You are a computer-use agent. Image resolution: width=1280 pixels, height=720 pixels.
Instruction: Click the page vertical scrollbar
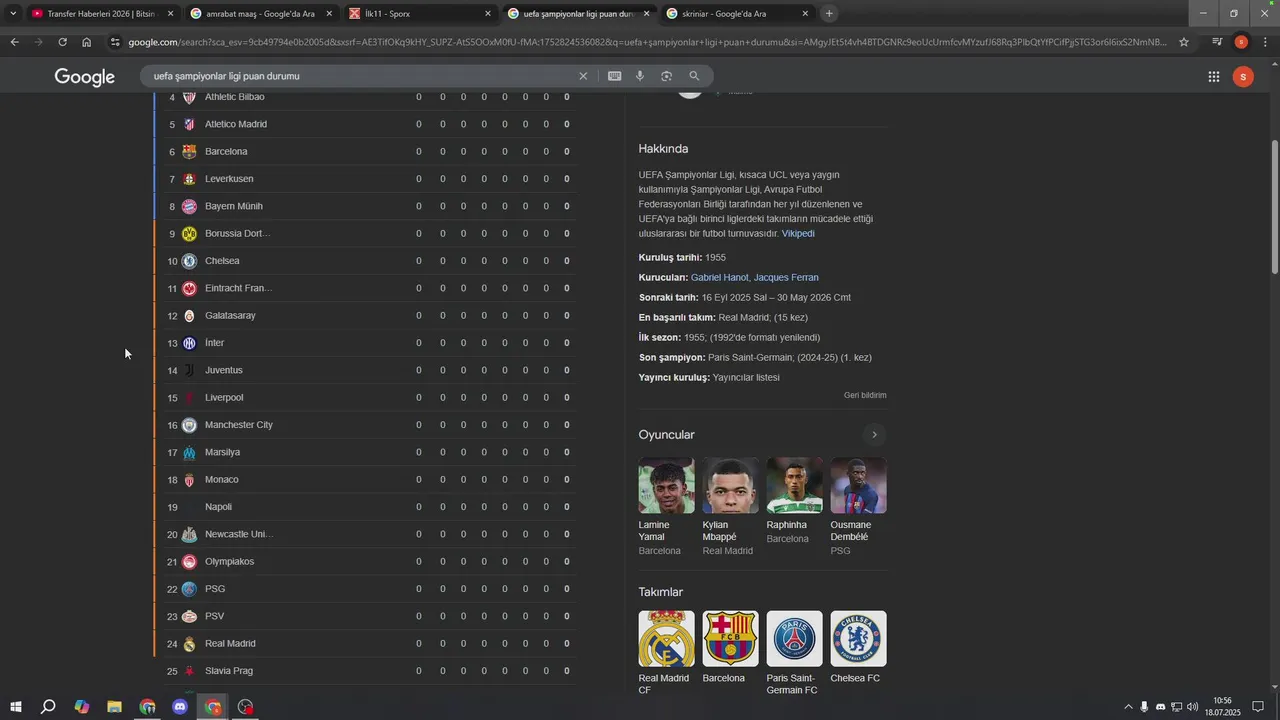(1274, 208)
